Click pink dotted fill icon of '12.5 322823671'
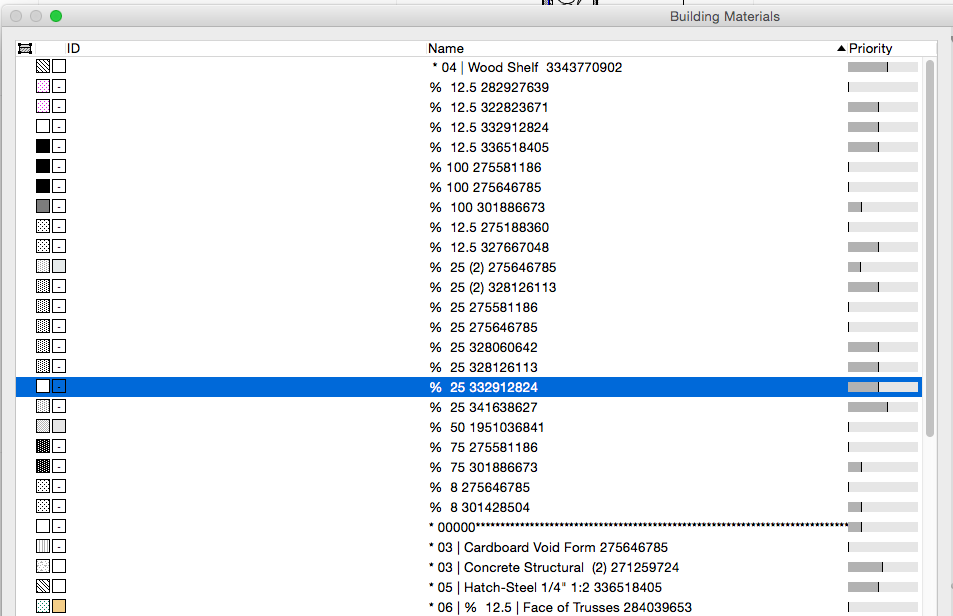 coord(43,106)
